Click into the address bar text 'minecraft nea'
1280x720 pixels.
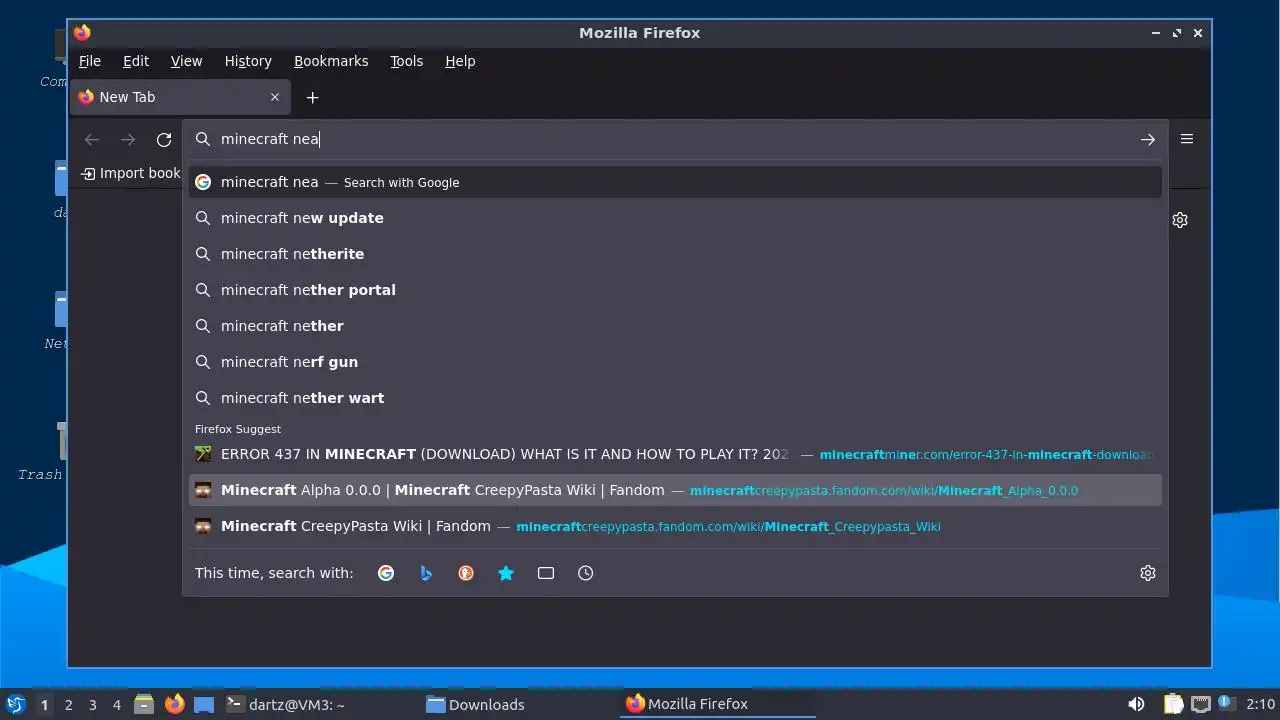tap(270, 139)
